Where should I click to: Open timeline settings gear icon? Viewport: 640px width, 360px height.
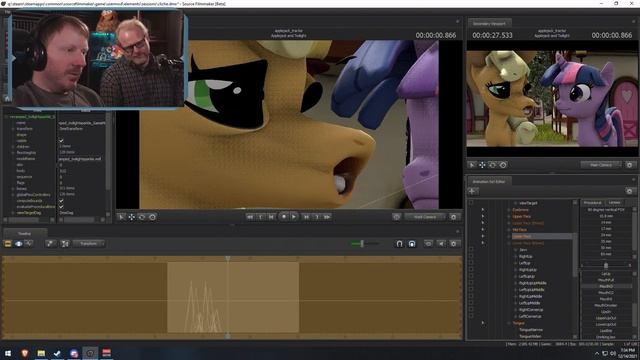pyautogui.click(x=453, y=244)
